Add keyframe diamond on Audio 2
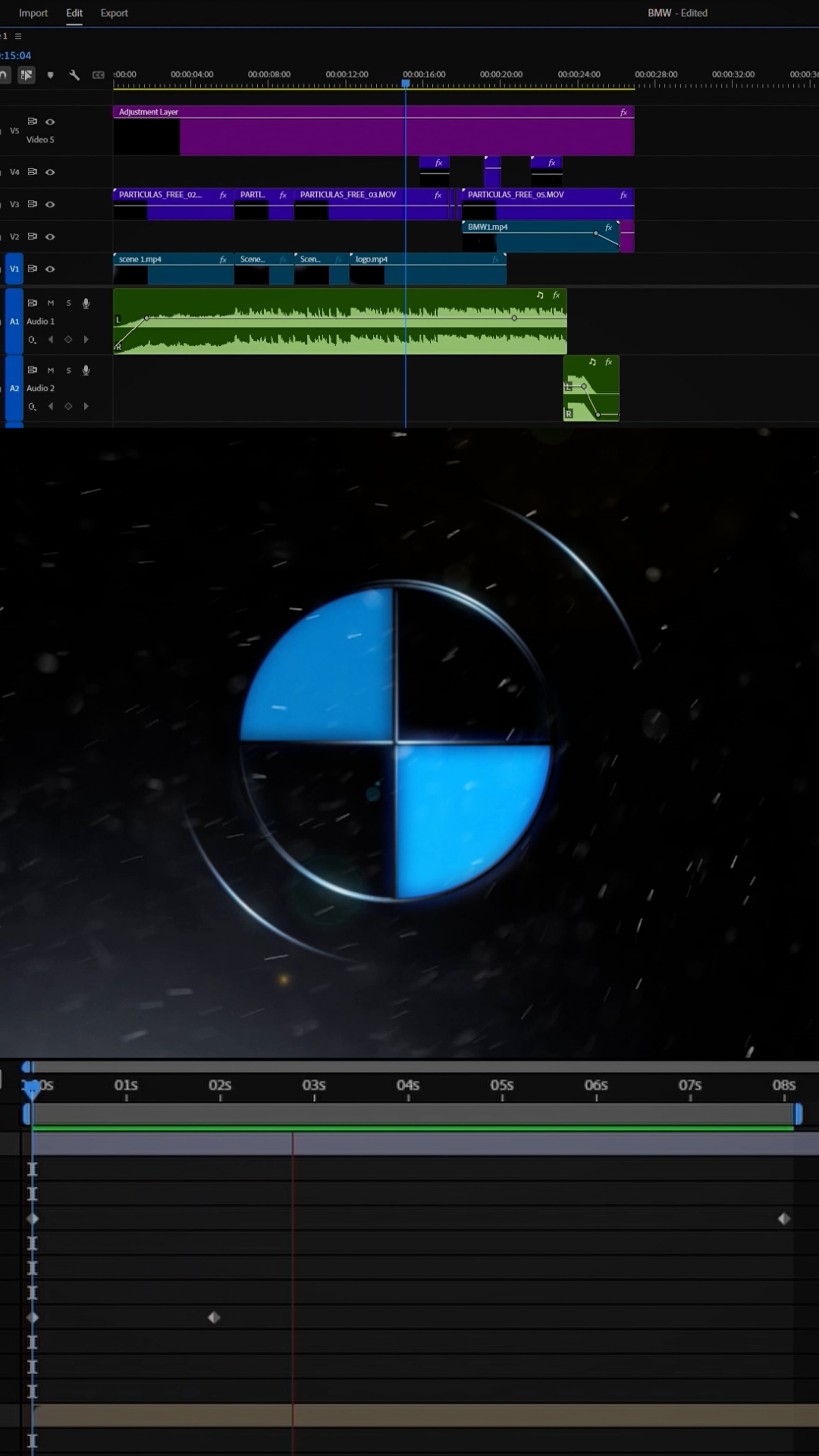The image size is (819, 1456). tap(68, 406)
